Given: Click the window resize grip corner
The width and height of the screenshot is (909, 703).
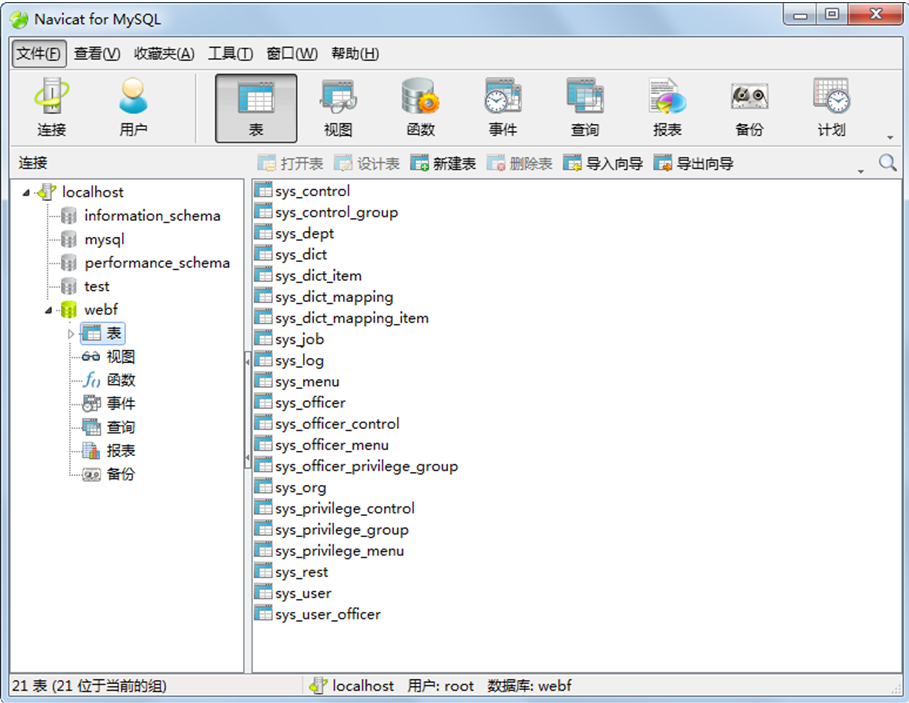Looking at the screenshot, I should coord(896,688).
